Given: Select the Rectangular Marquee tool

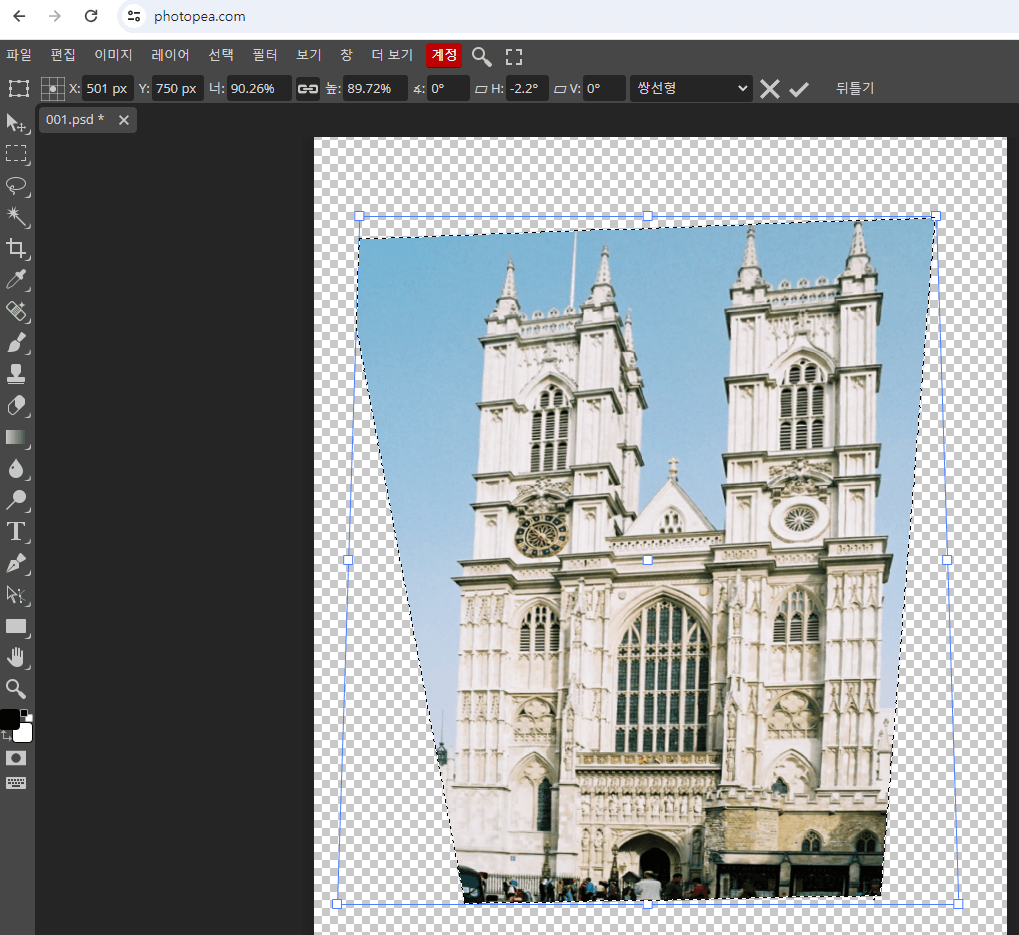Looking at the screenshot, I should pyautogui.click(x=16, y=153).
